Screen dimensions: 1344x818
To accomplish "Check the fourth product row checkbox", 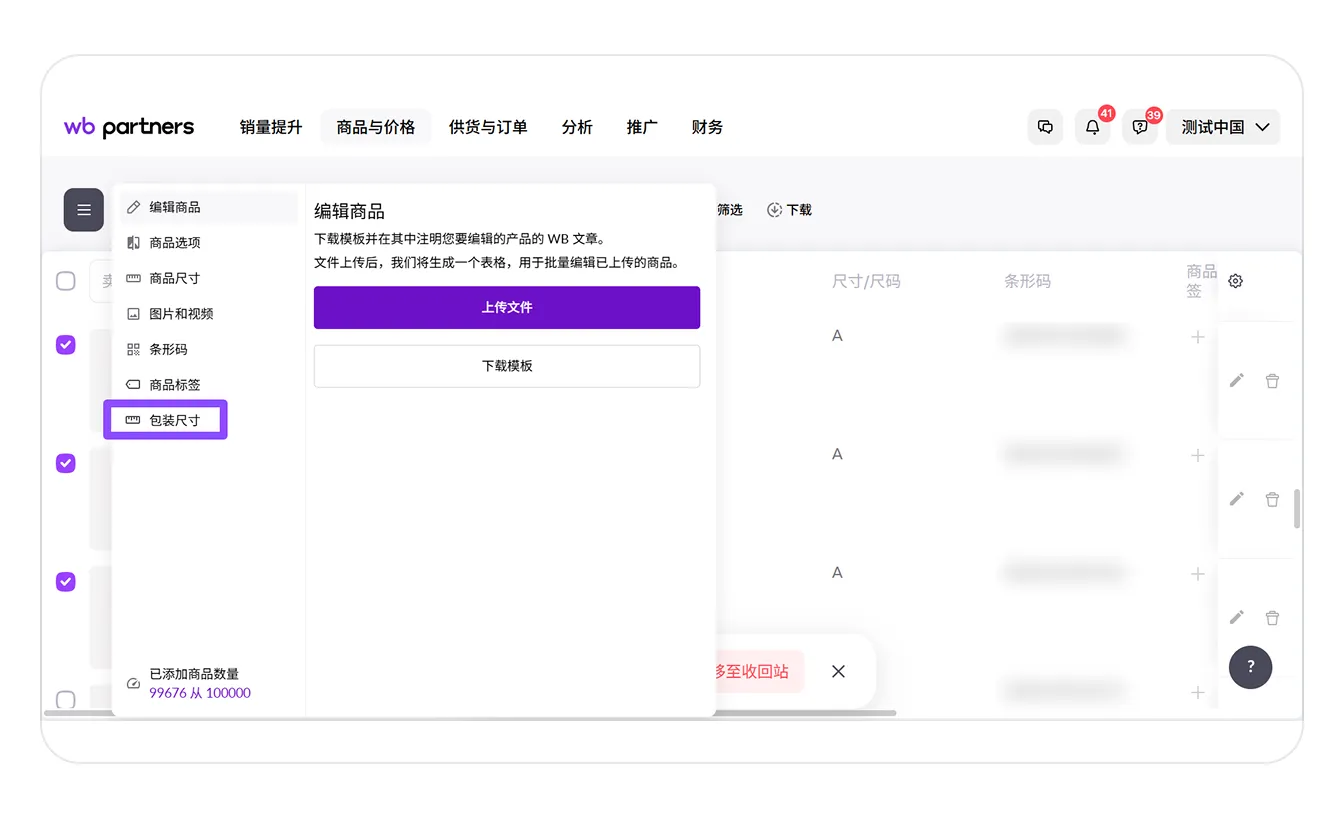I will [x=66, y=699].
